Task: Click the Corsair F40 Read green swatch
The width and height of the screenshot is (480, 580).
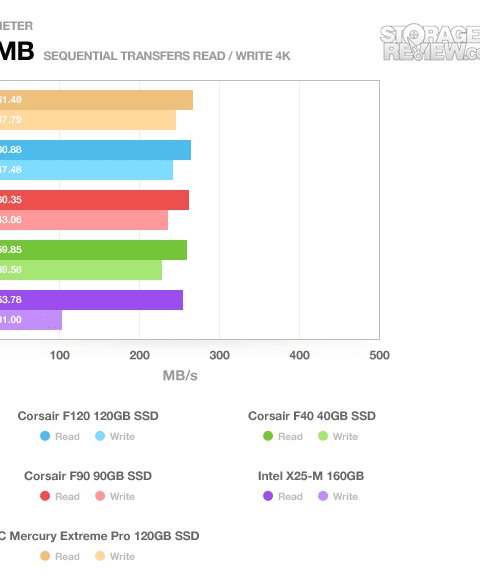Action: click(x=268, y=436)
